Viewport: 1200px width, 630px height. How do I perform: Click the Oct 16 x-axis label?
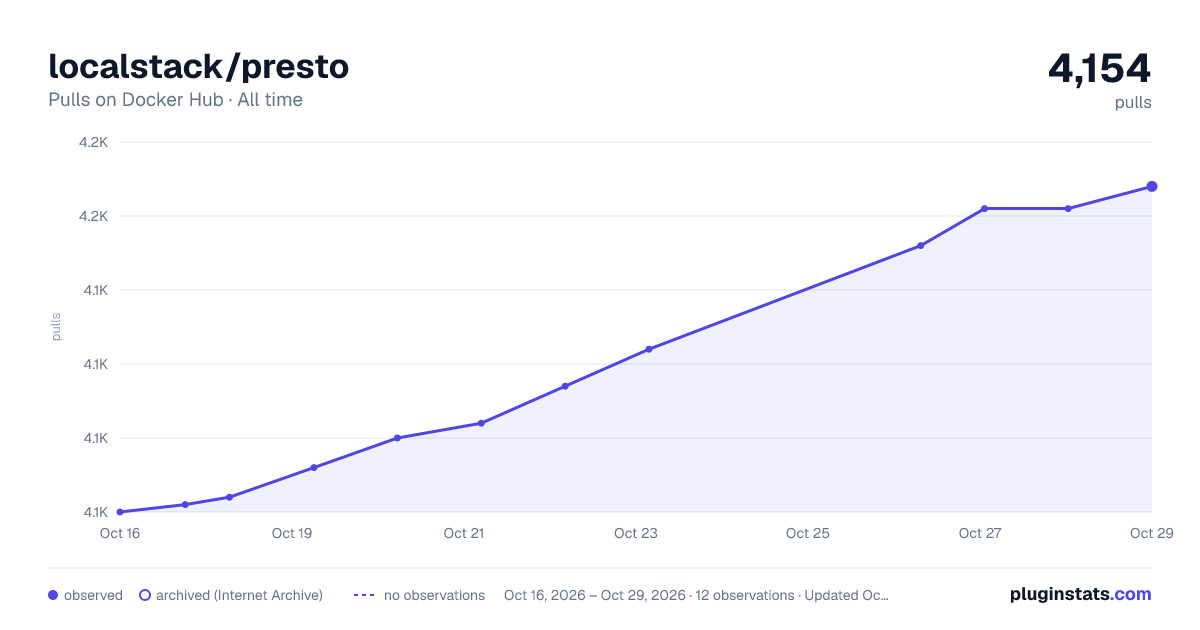click(x=119, y=533)
